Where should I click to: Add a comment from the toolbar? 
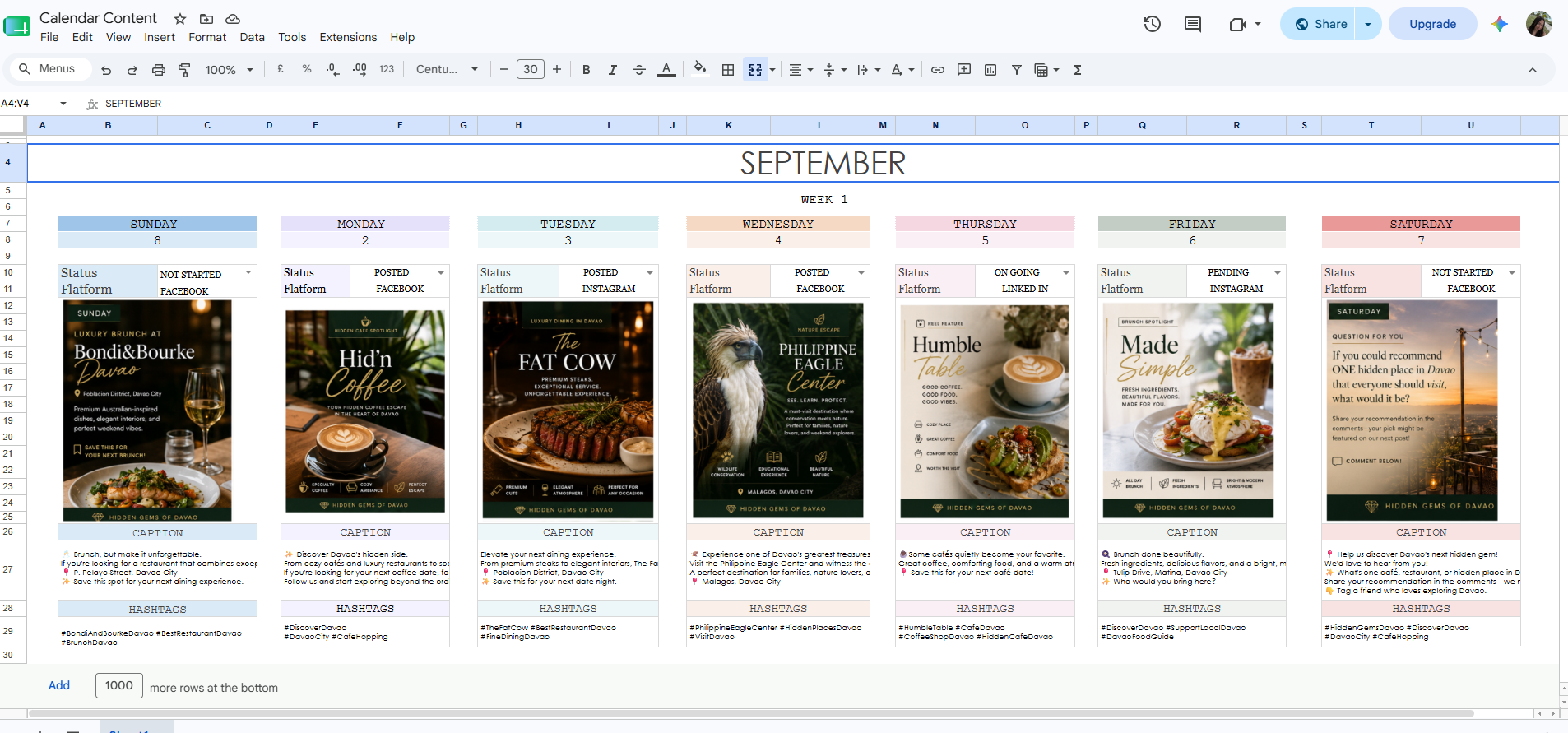tap(964, 70)
